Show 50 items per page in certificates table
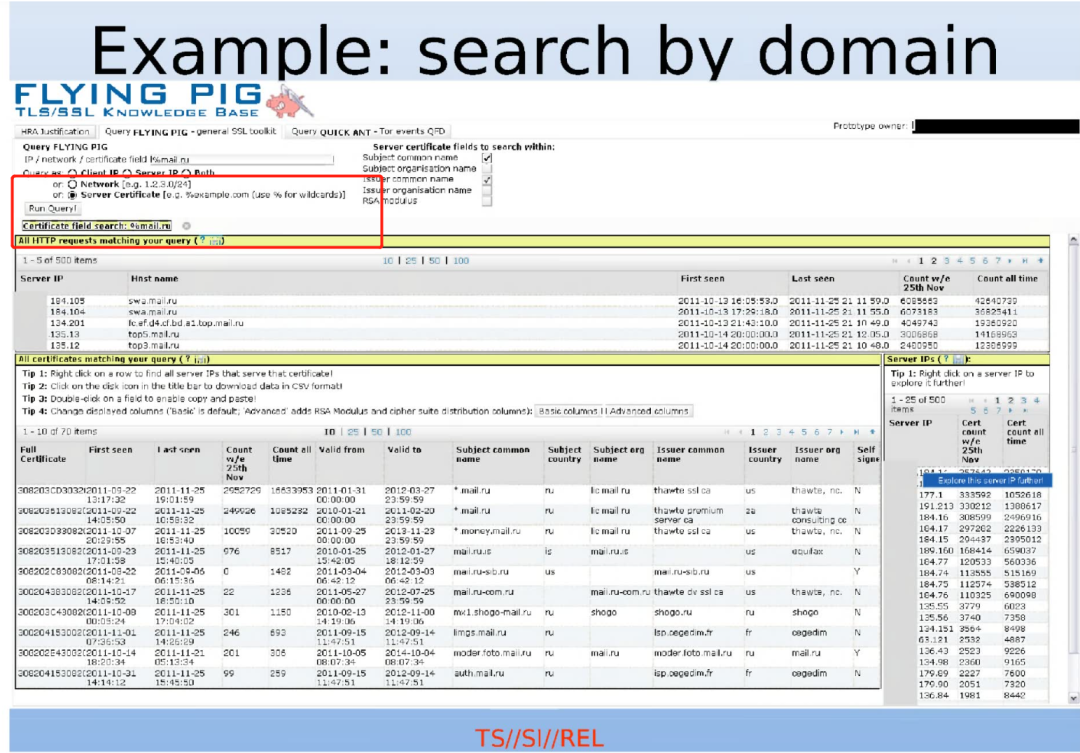The height and width of the screenshot is (753, 1080). [377, 432]
